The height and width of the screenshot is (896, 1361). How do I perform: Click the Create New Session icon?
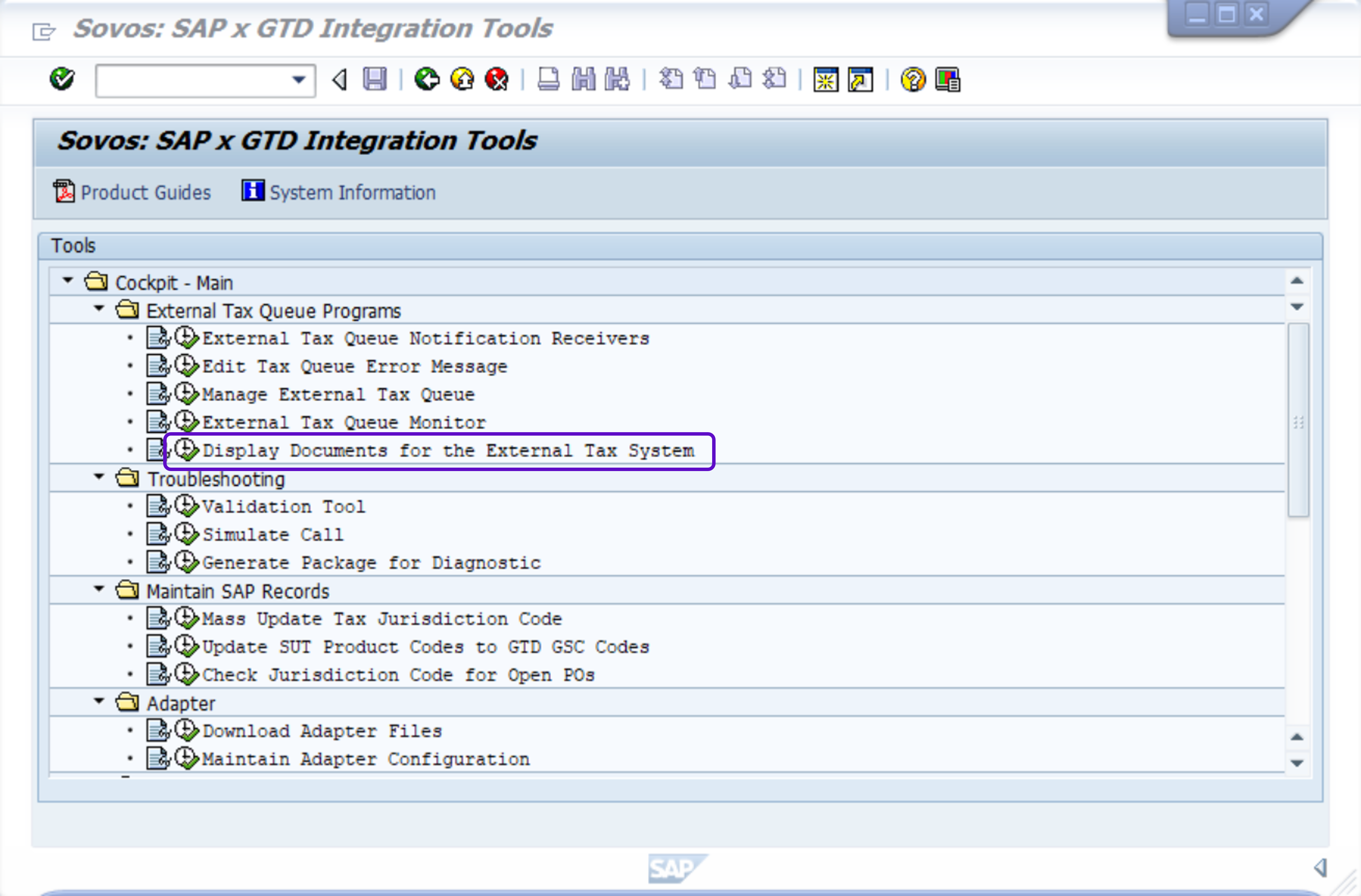pos(826,79)
